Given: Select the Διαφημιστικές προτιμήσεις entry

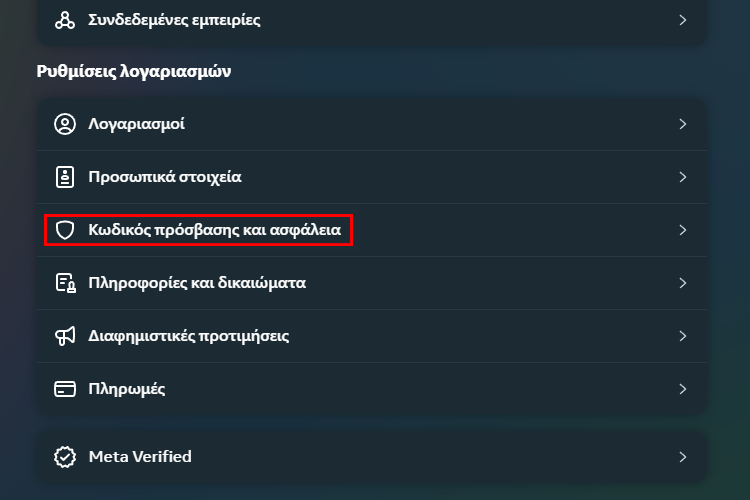Looking at the screenshot, I should tap(372, 336).
